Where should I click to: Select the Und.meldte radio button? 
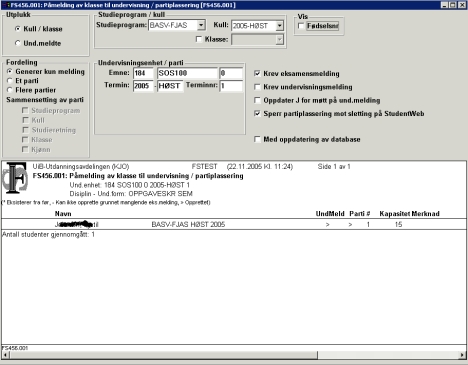point(18,43)
